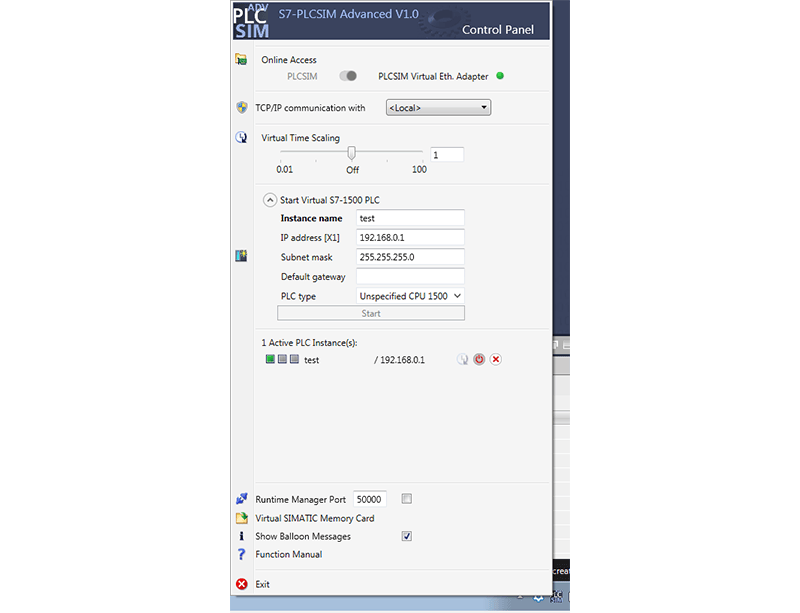800x613 pixels.
Task: Enable the Runtime Manager Port checkbox
Action: click(x=407, y=499)
